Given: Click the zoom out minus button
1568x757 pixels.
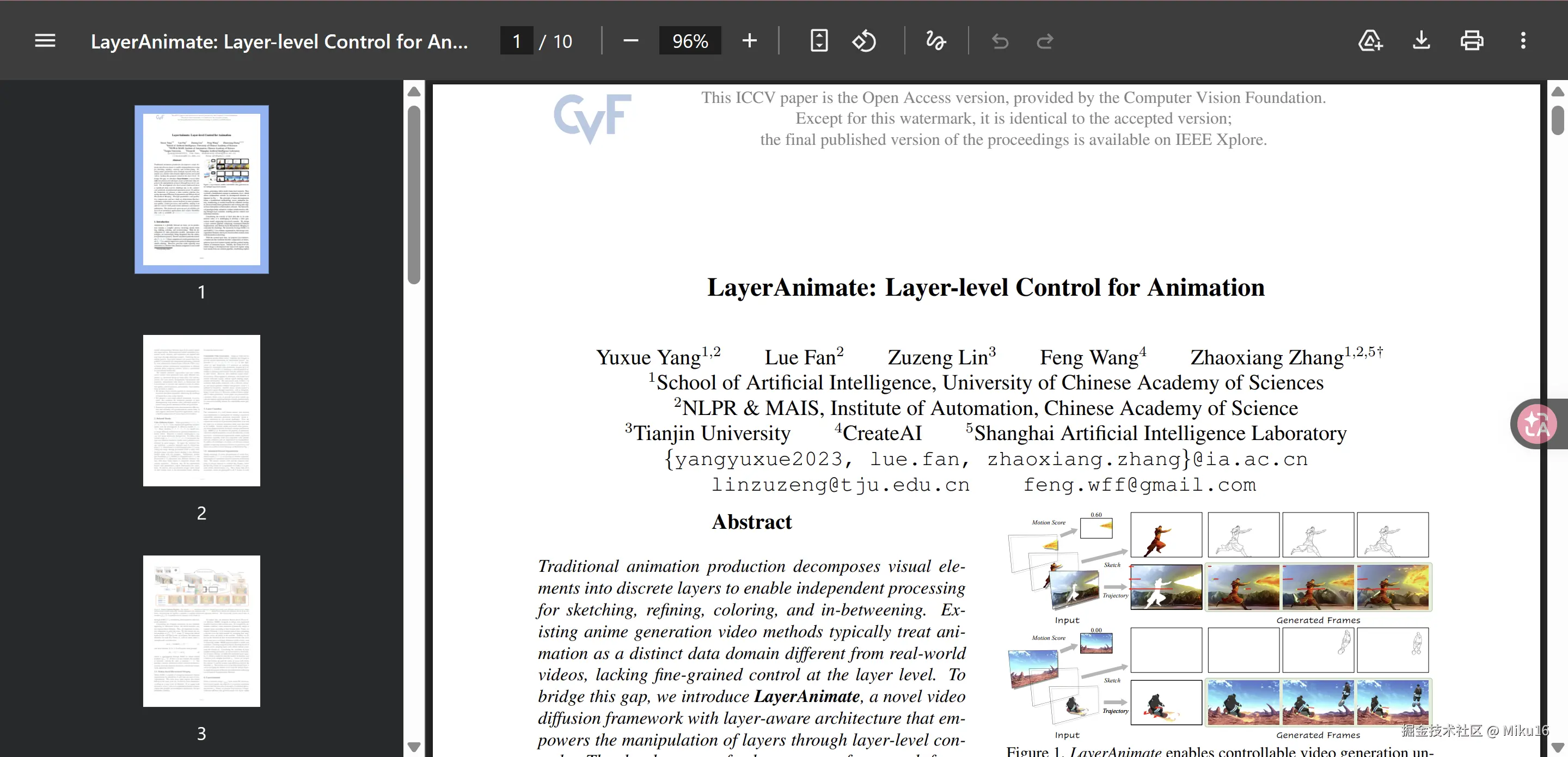Looking at the screenshot, I should click(630, 41).
